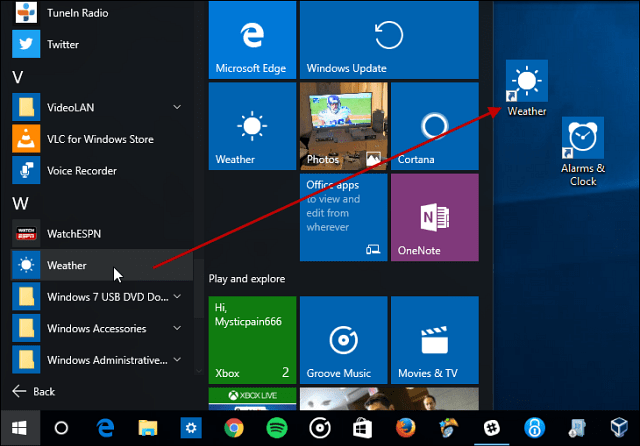Screen dimensions: 640x446
Task: Open the Groove Music tile
Action: pyautogui.click(x=344, y=340)
